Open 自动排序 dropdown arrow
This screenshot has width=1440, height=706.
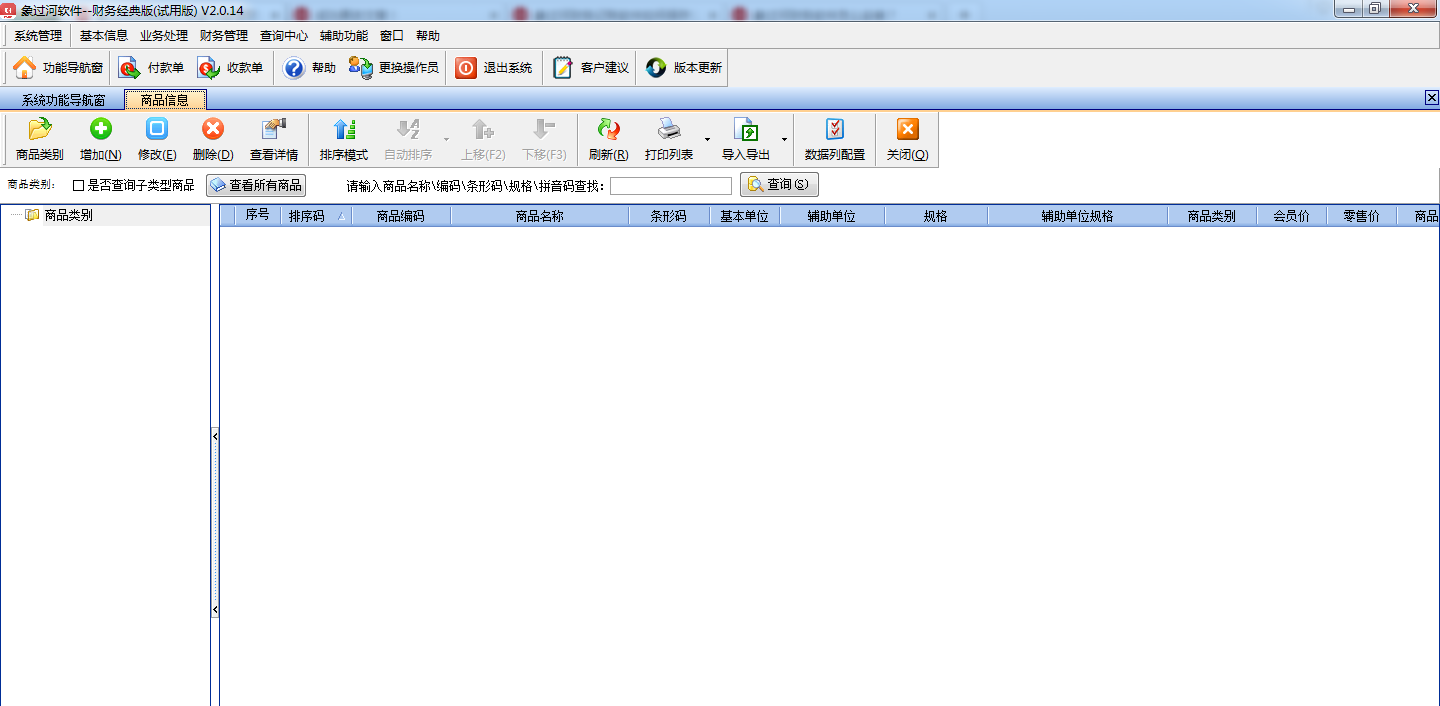pyautogui.click(x=446, y=140)
